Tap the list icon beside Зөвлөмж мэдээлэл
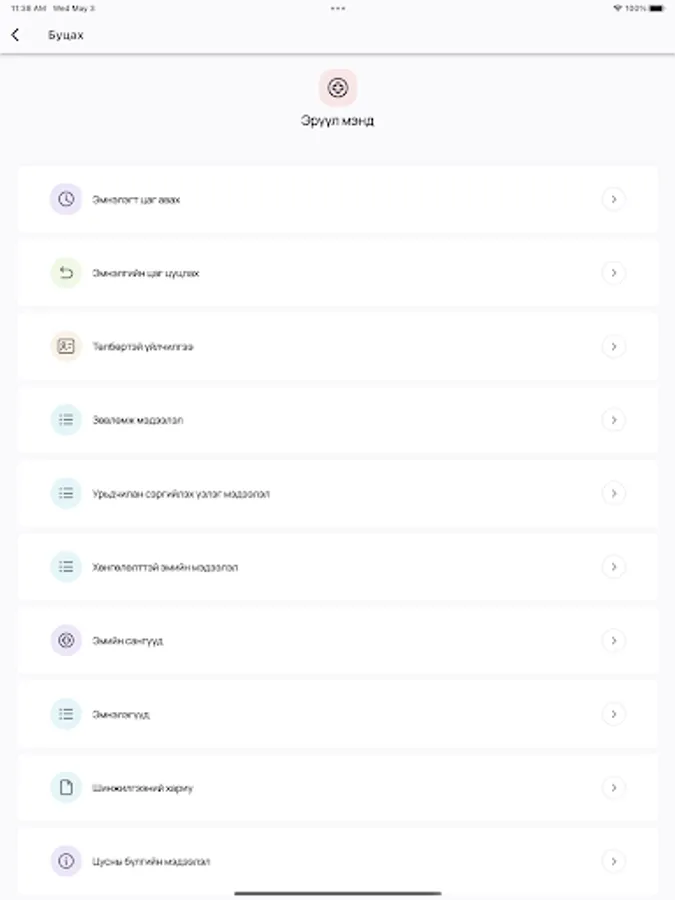The height and width of the screenshot is (900, 675). pyautogui.click(x=66, y=420)
